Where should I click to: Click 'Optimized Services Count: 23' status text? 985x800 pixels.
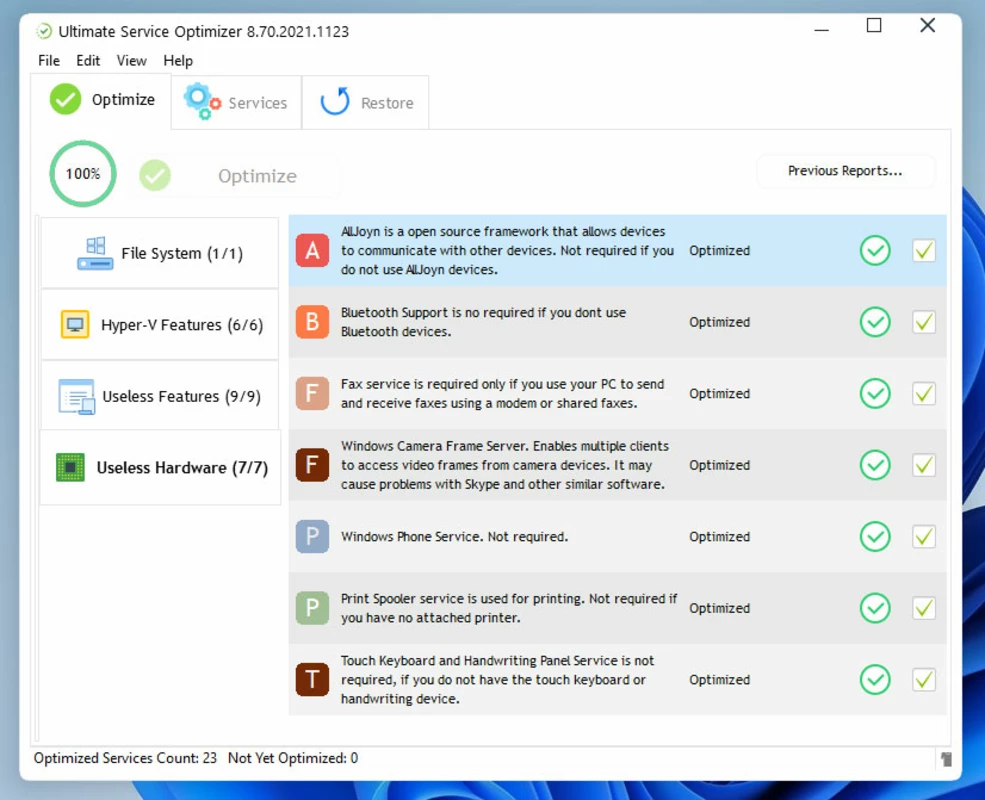(x=125, y=758)
